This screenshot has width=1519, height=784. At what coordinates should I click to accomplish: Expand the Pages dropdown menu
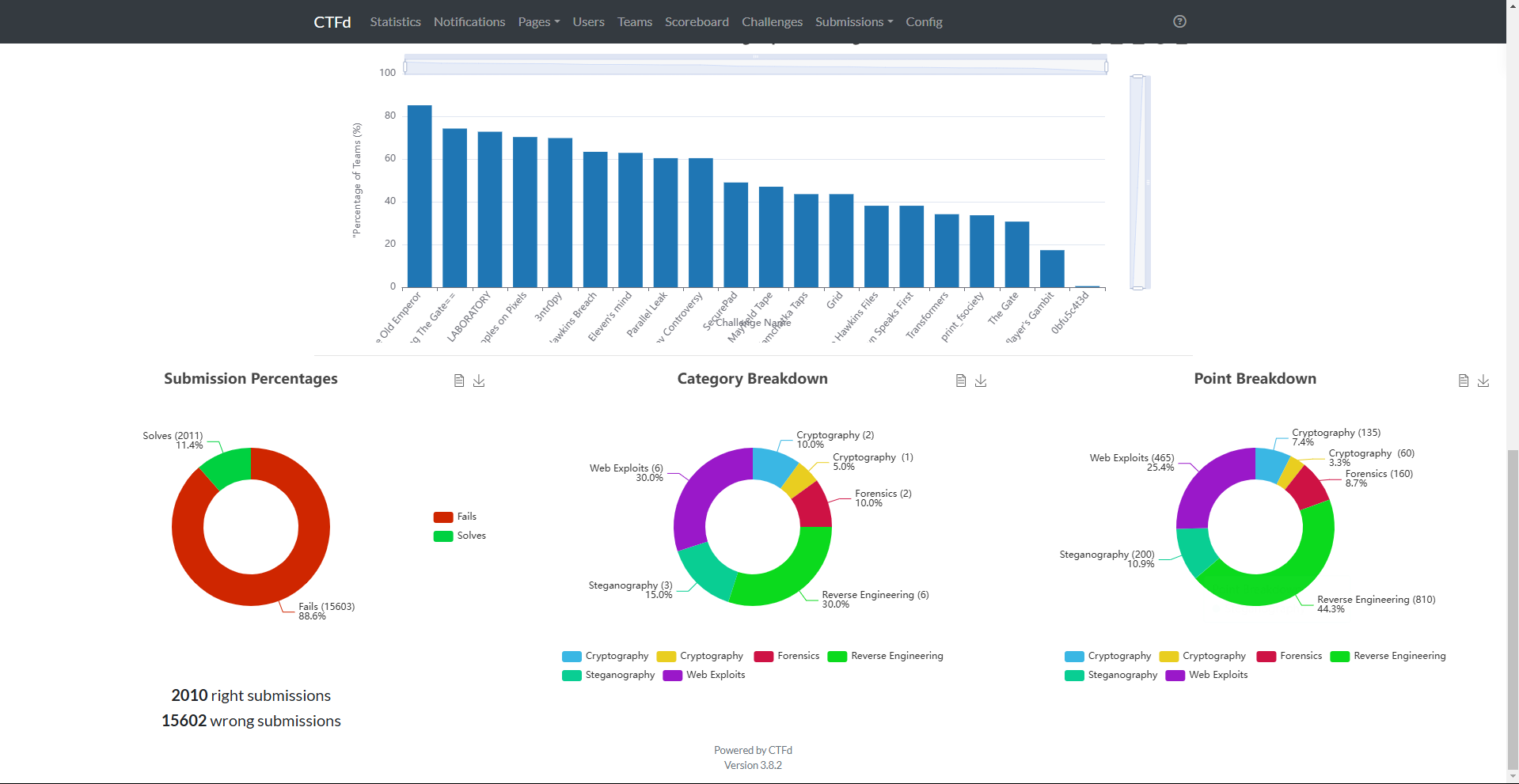click(x=538, y=22)
